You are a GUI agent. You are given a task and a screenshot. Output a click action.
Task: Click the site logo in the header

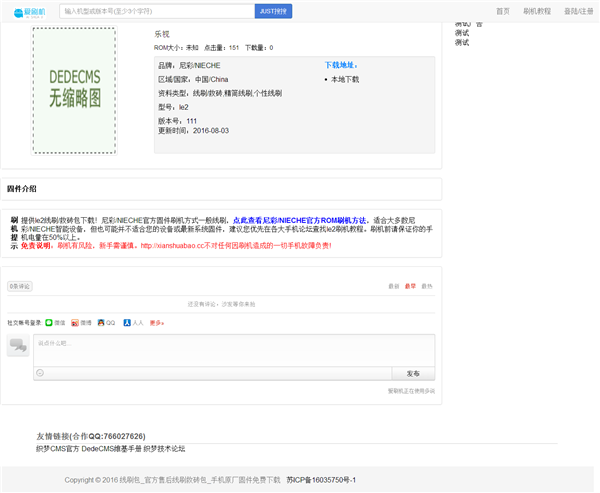point(29,12)
